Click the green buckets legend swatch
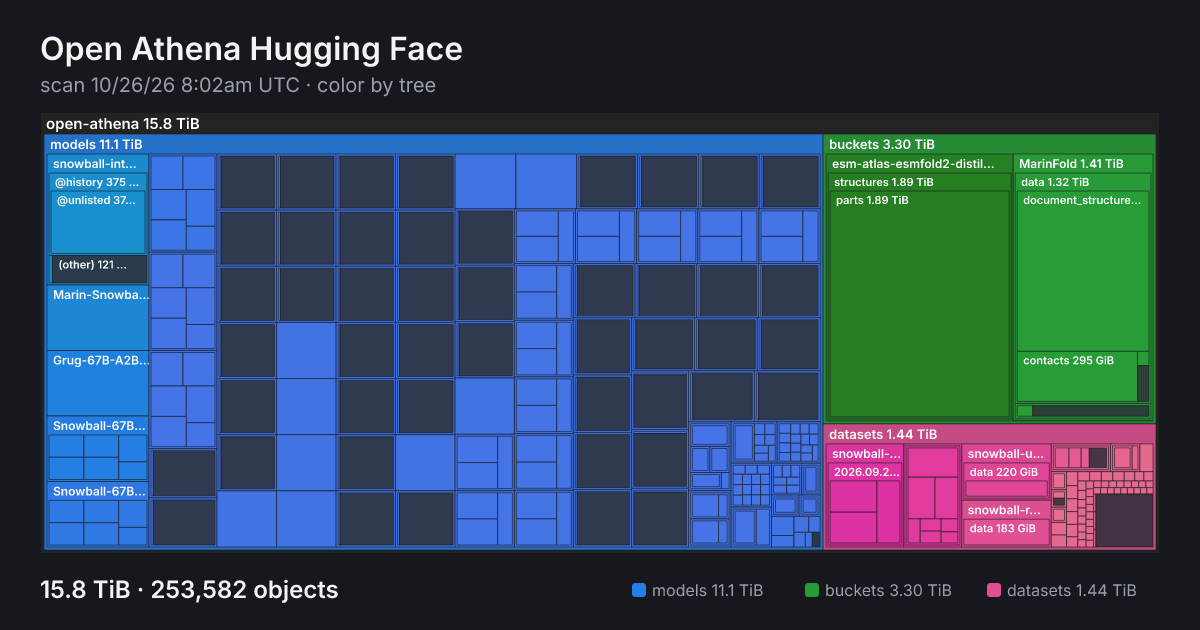This screenshot has height=630, width=1200. [x=812, y=590]
